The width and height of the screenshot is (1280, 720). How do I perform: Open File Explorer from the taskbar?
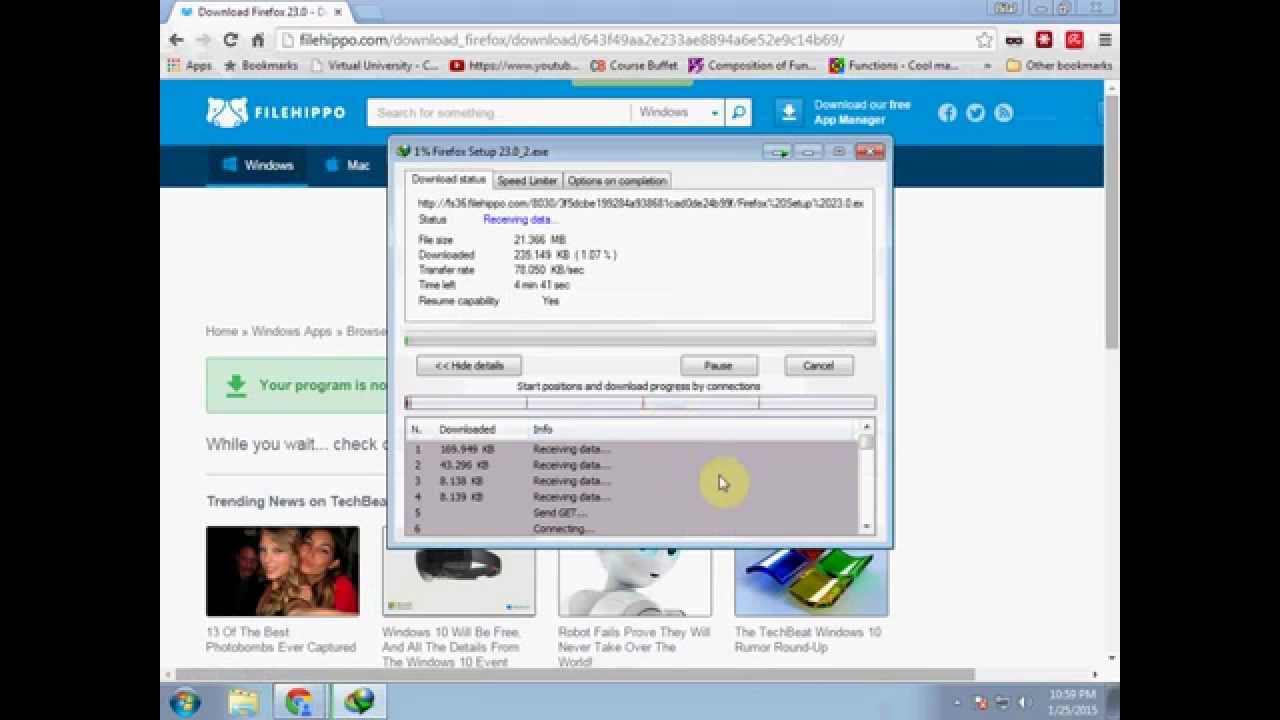pos(243,702)
